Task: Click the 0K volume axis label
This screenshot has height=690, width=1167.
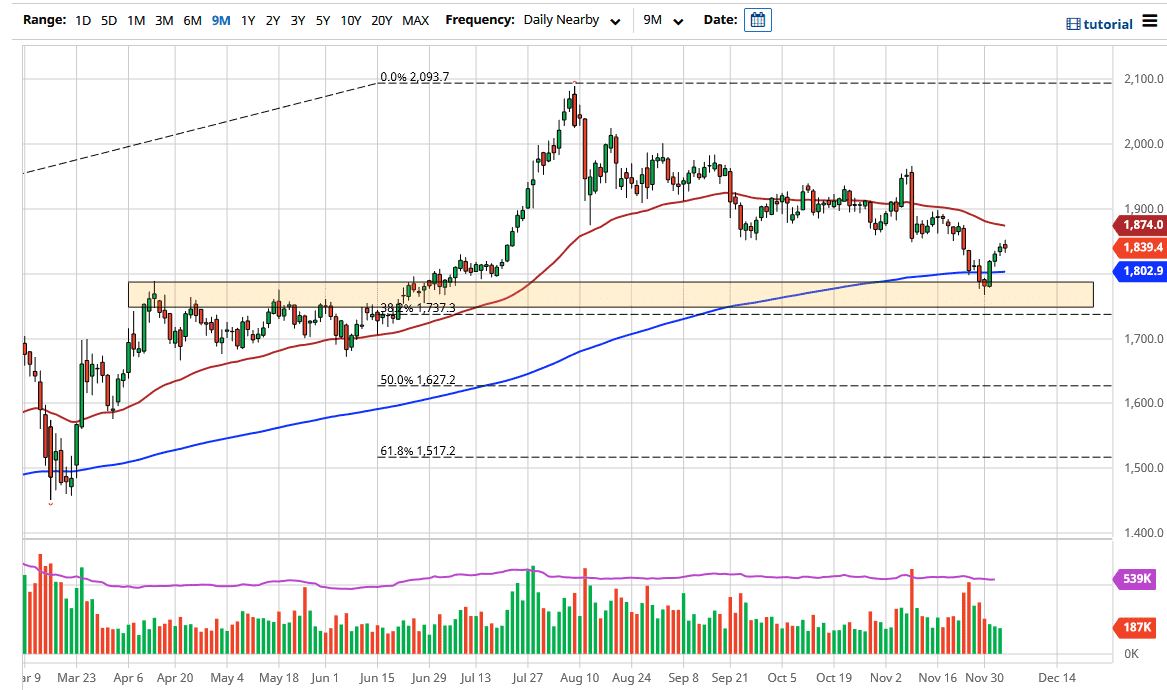Action: [1131, 654]
